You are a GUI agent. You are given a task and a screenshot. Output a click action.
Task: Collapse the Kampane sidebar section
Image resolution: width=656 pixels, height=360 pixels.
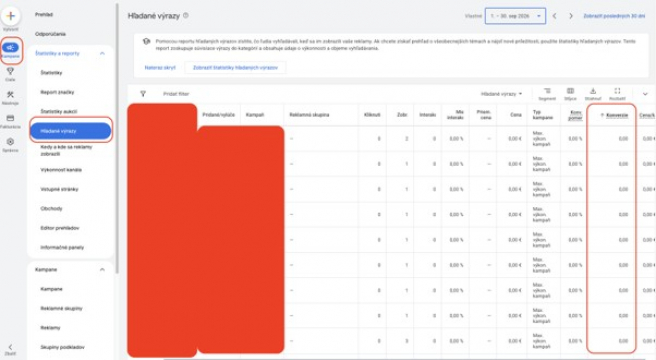(x=102, y=270)
